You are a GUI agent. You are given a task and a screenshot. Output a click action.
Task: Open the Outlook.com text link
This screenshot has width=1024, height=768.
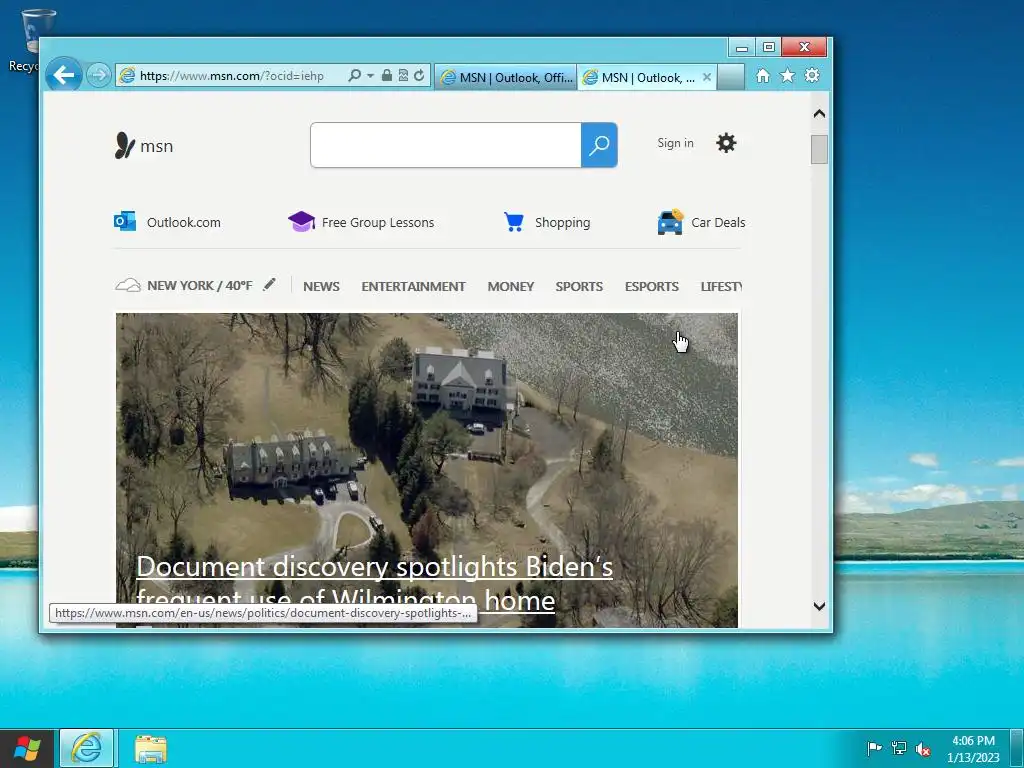tap(184, 223)
